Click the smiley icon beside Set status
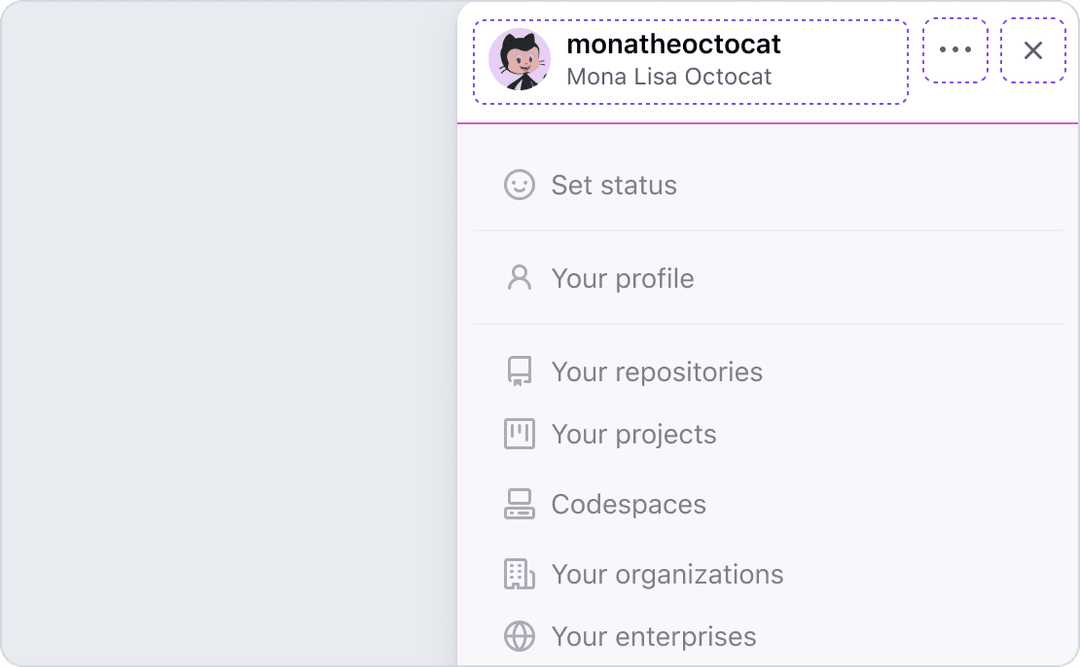Image resolution: width=1080 pixels, height=667 pixels. (x=519, y=185)
